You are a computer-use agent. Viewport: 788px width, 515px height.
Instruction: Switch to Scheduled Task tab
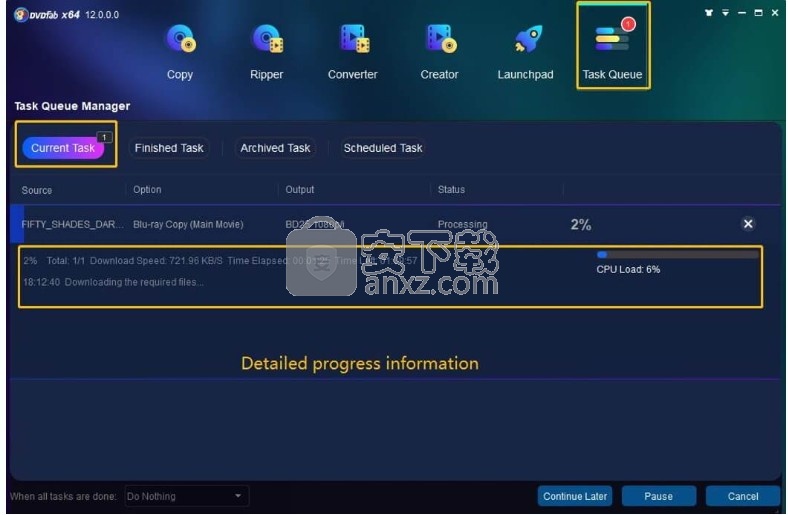pos(383,148)
